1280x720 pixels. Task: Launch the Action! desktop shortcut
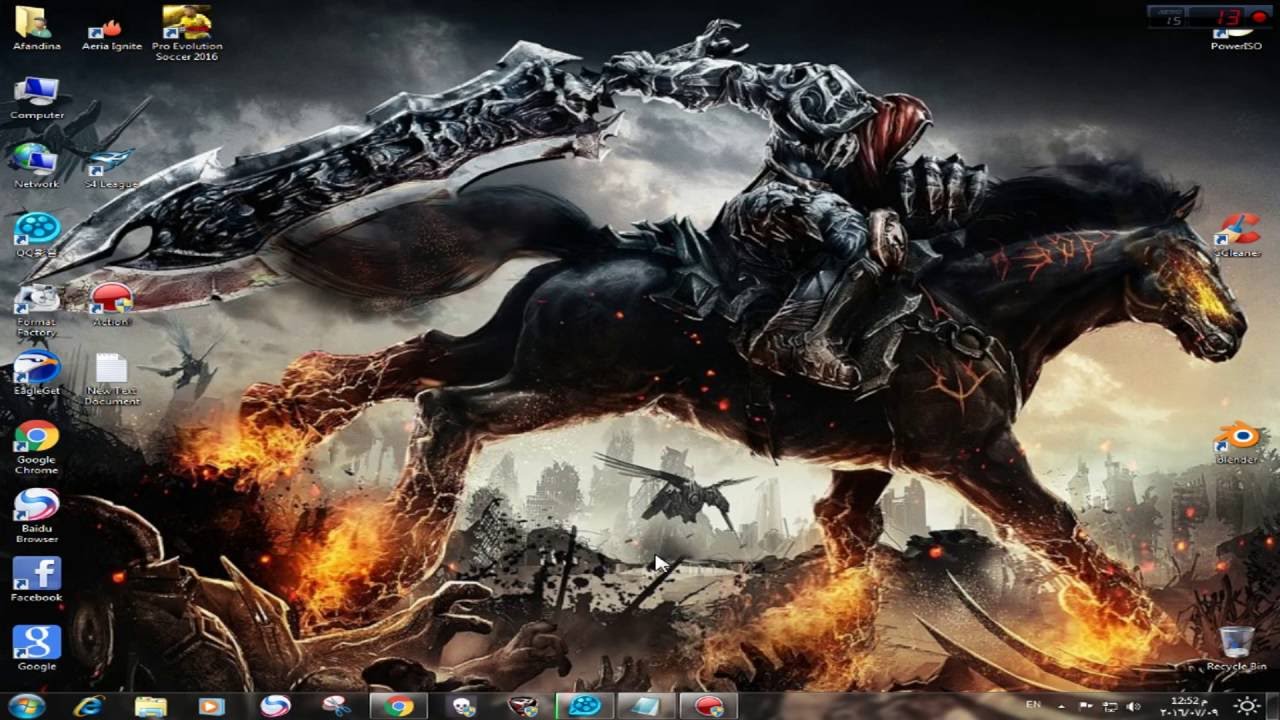(x=112, y=303)
